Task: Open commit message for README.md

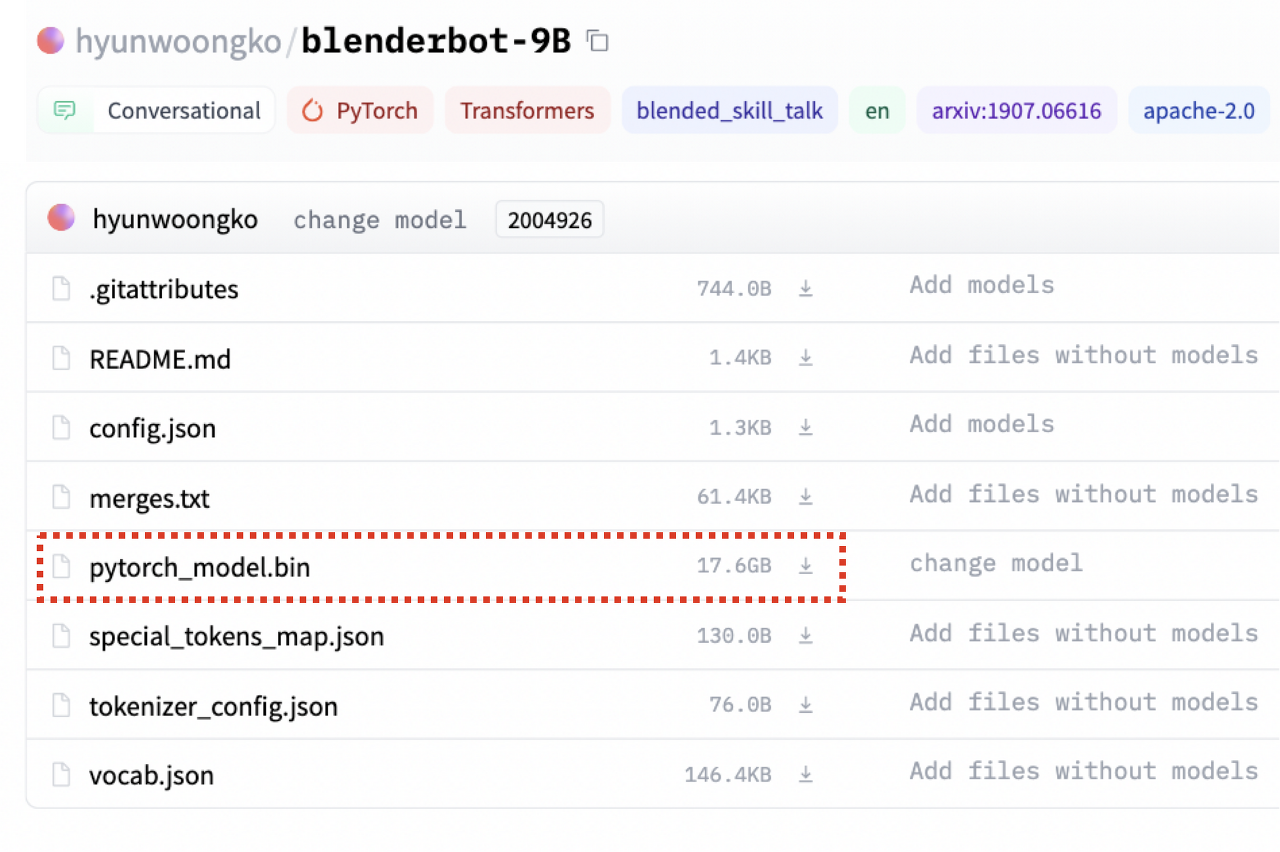Action: 1084,355
